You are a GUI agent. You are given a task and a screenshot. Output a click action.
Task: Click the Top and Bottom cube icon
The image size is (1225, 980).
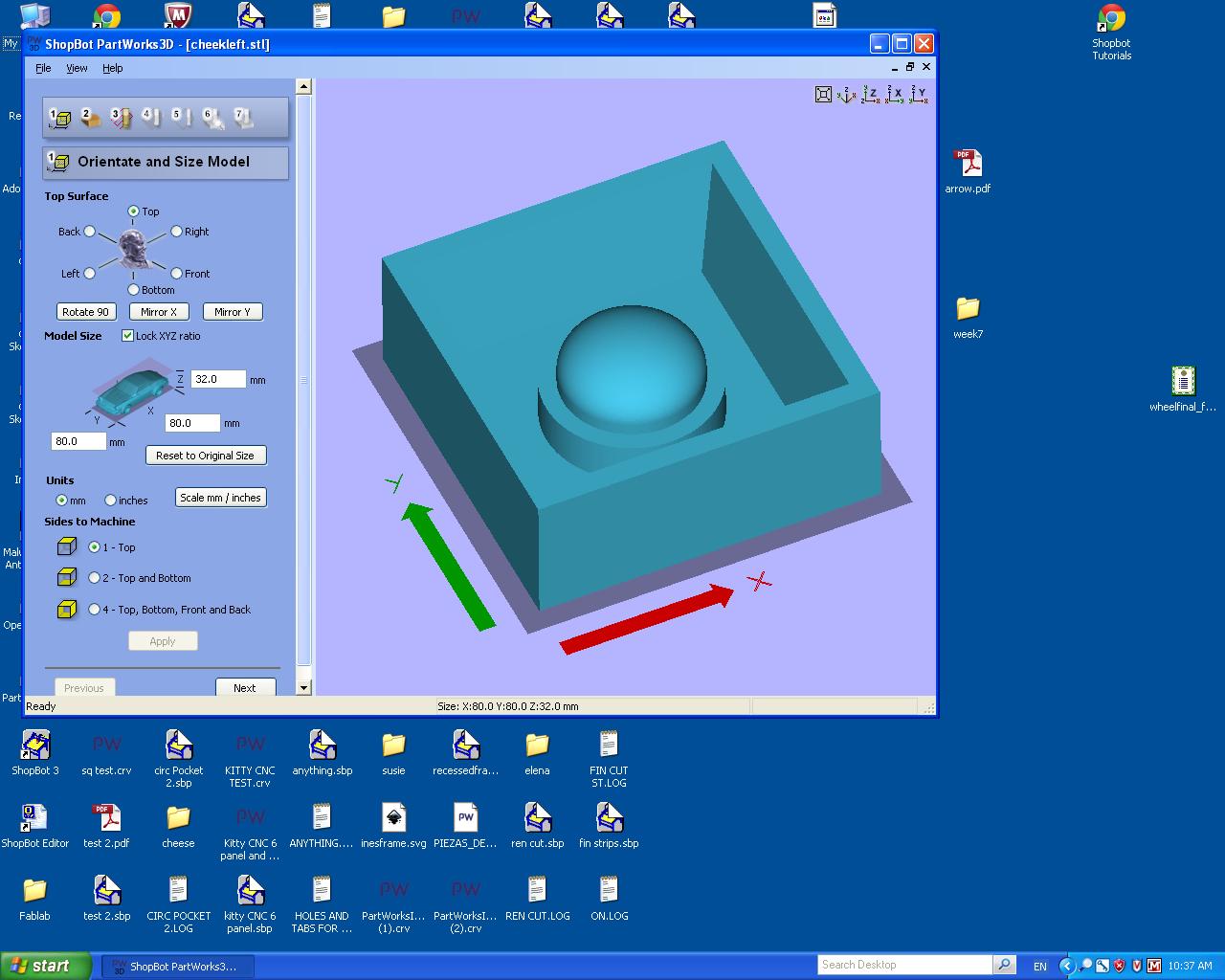[66, 577]
